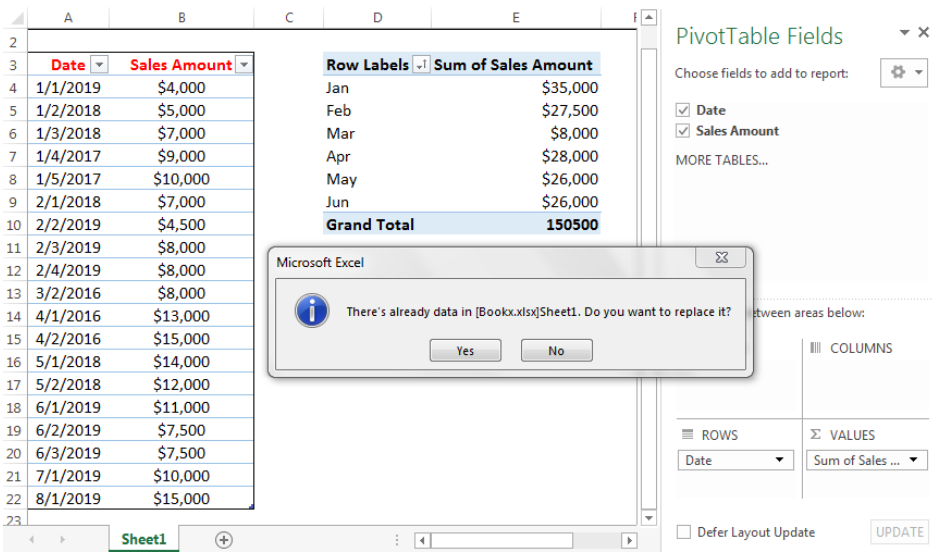Image resolution: width=938 pixels, height=556 pixels.
Task: Click the add new sheet plus icon
Action: [224, 540]
